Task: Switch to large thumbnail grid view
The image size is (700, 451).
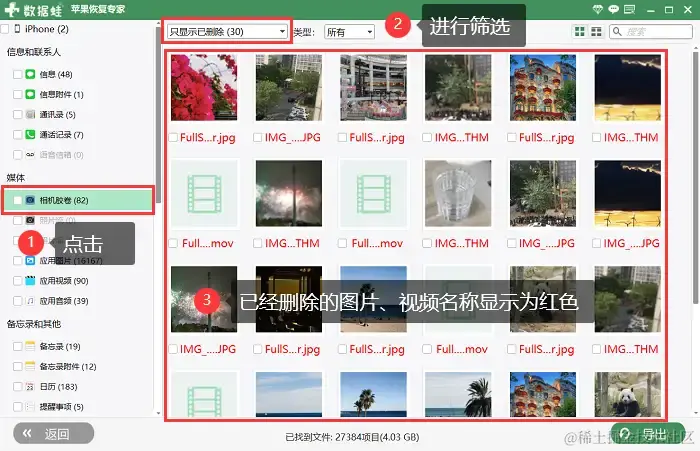Action: [x=579, y=31]
